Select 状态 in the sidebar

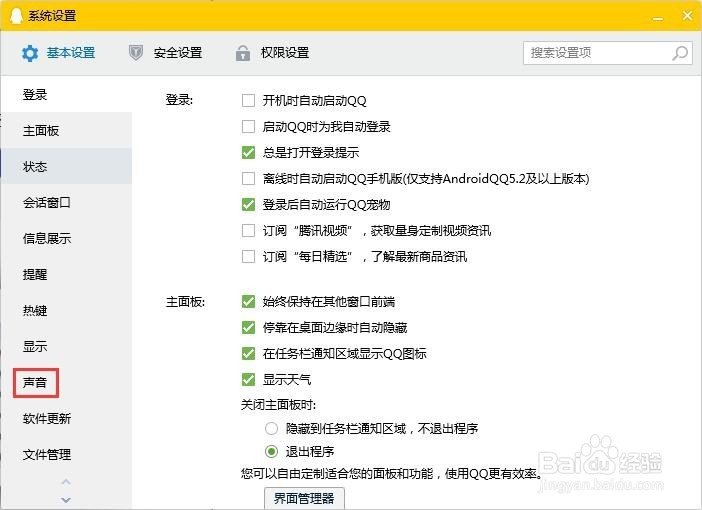click(66, 166)
